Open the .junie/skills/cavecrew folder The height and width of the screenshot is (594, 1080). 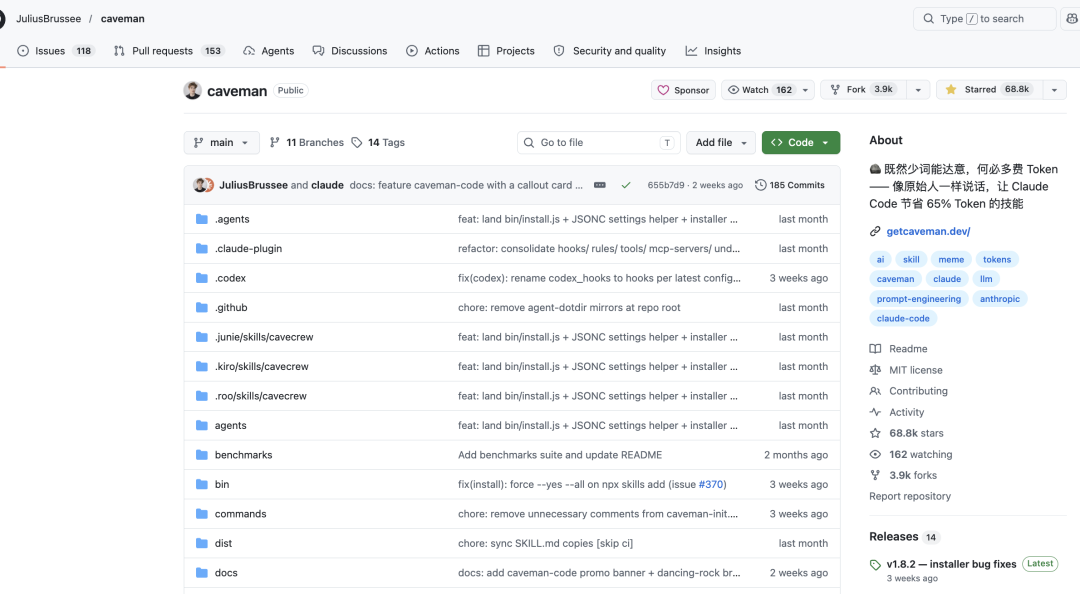click(264, 337)
